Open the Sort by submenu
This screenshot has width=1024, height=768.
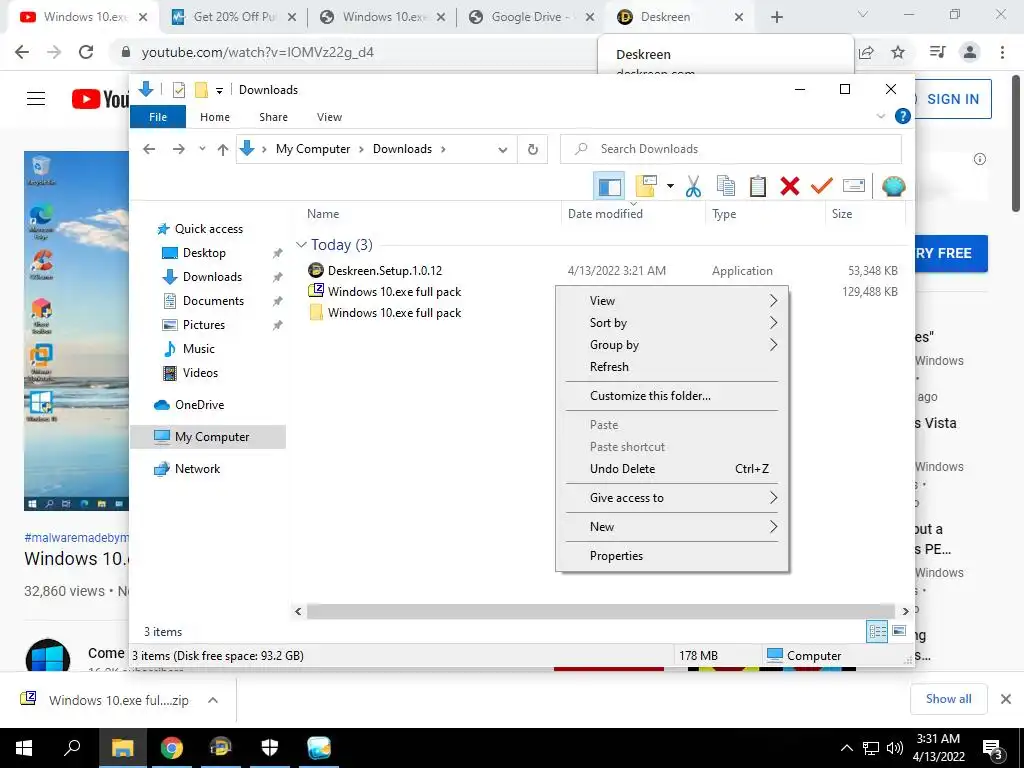[x=672, y=323]
